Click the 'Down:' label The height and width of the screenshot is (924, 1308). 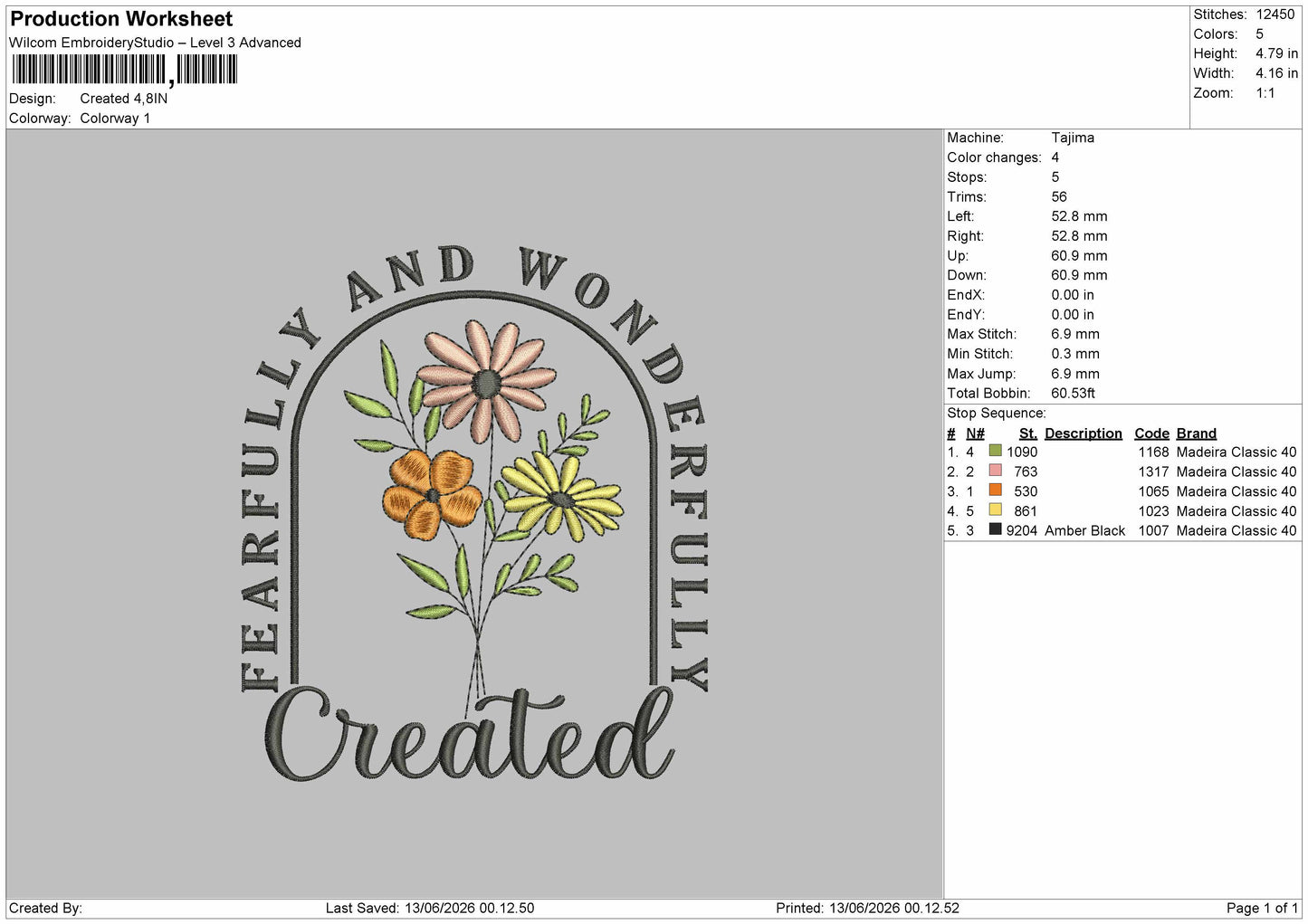967,275
